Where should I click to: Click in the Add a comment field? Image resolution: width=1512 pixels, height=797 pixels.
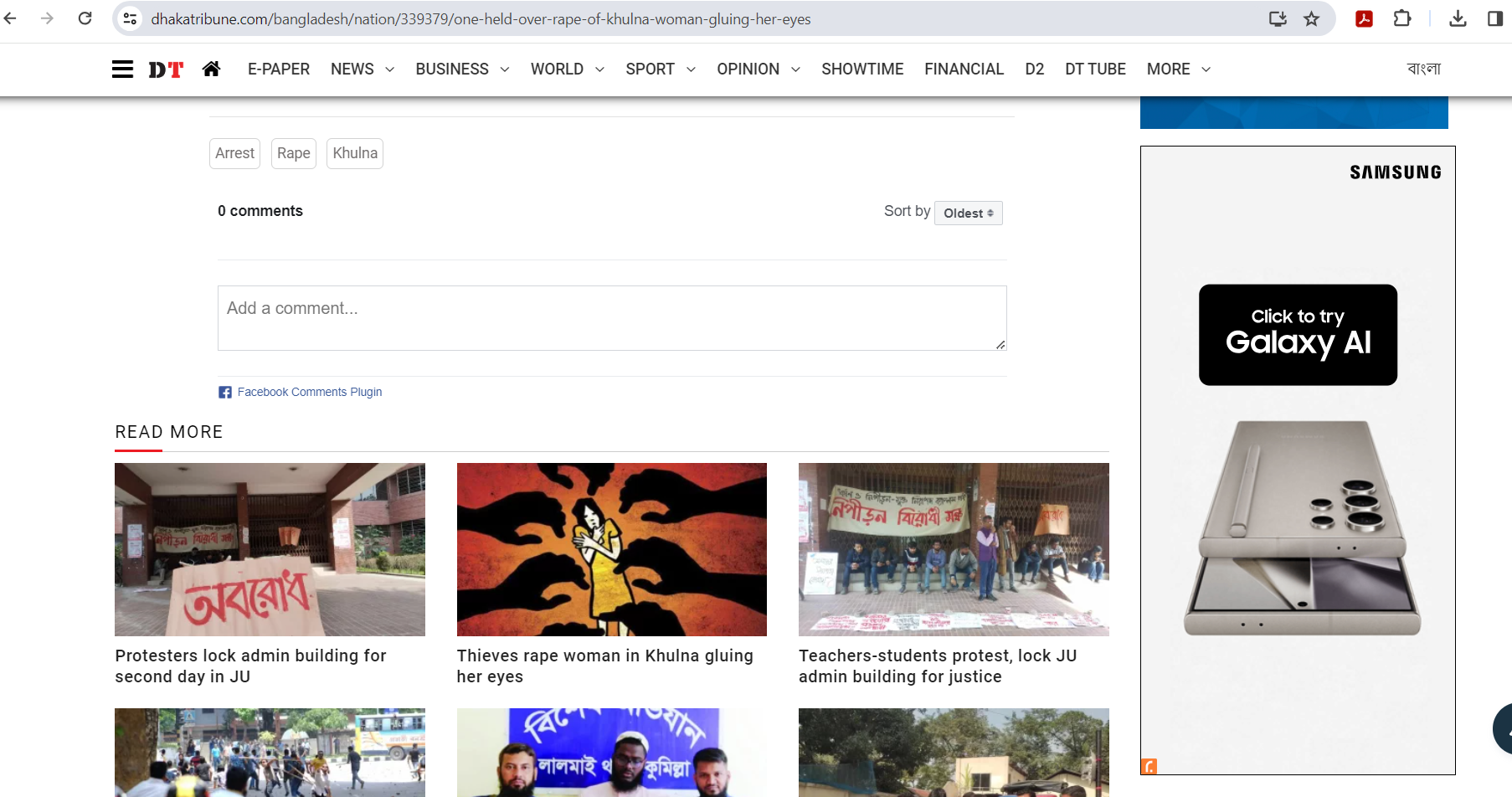tap(611, 318)
